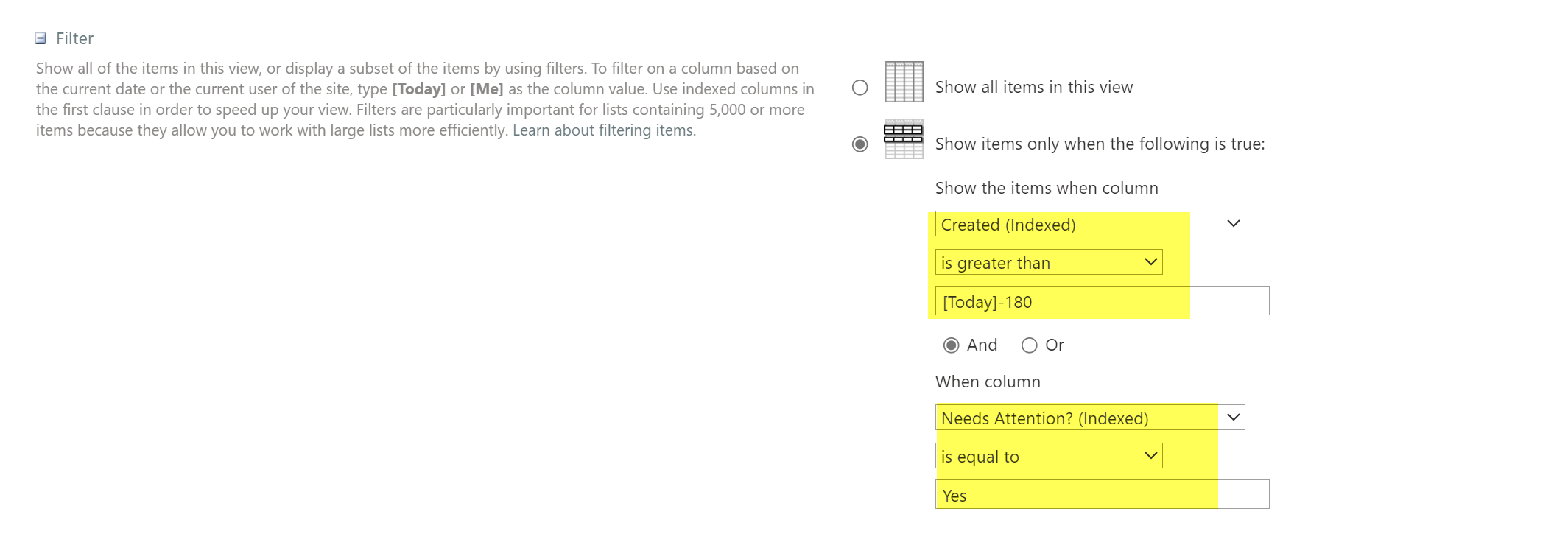
Task: Open the "is greater than" operator dropdown
Action: [x=1049, y=262]
